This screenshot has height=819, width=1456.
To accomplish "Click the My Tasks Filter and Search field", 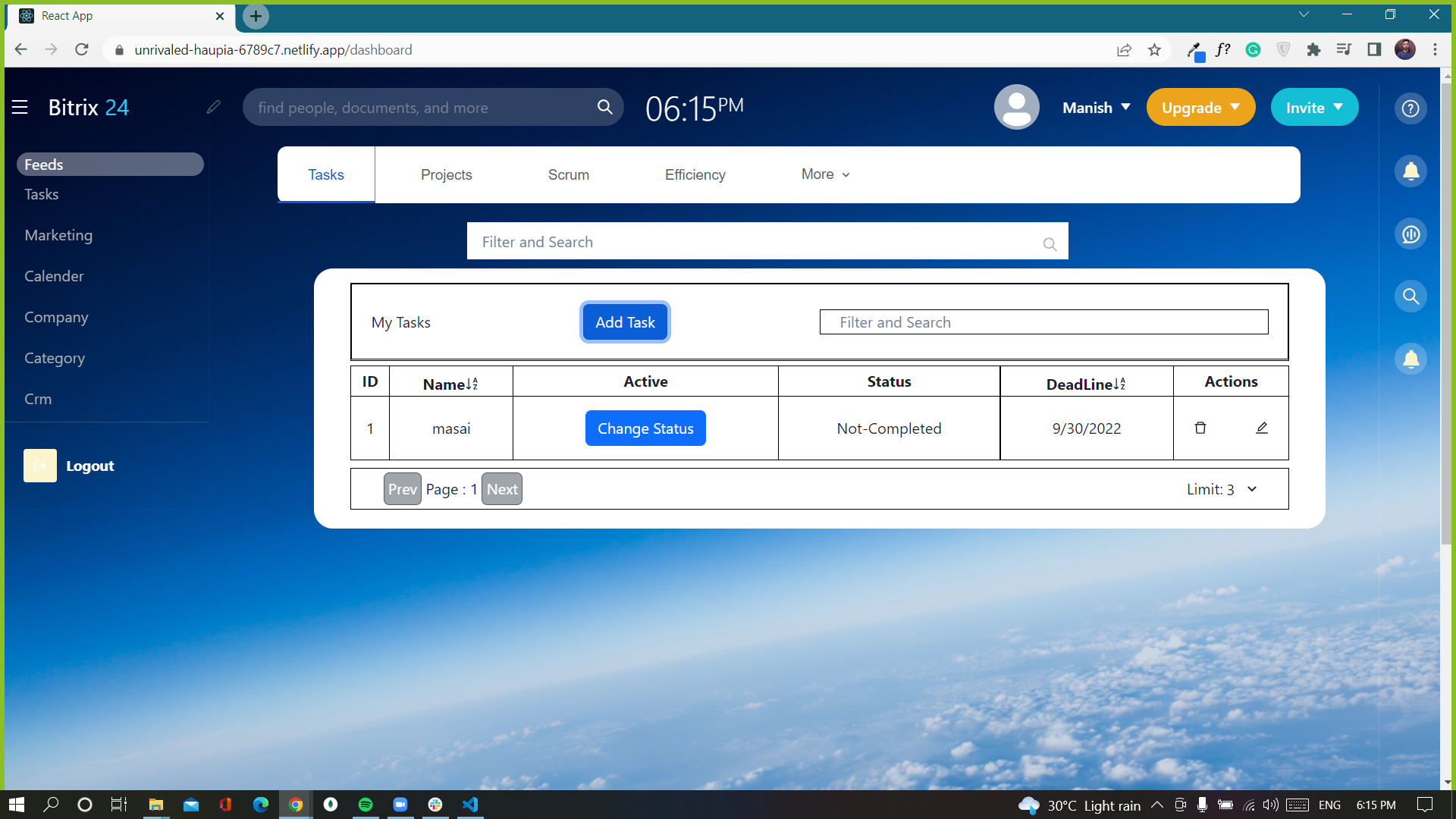I will point(1043,322).
